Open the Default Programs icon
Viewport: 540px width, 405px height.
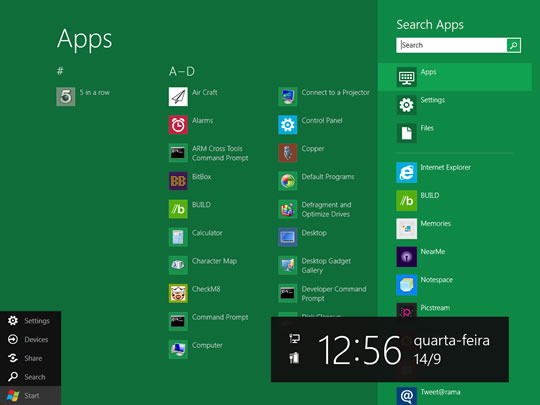pos(288,181)
